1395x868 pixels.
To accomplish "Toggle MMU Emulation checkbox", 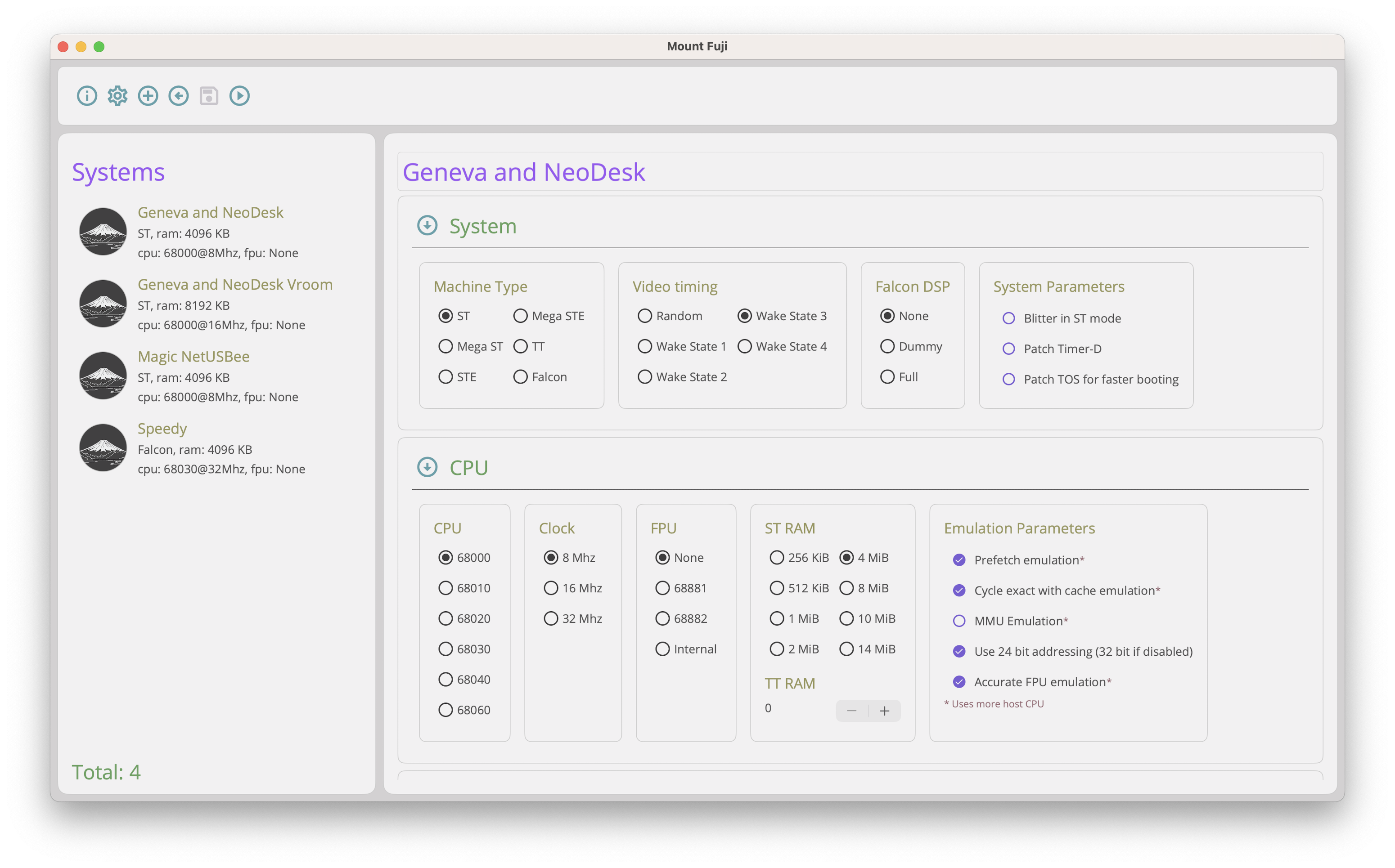I will point(959,621).
